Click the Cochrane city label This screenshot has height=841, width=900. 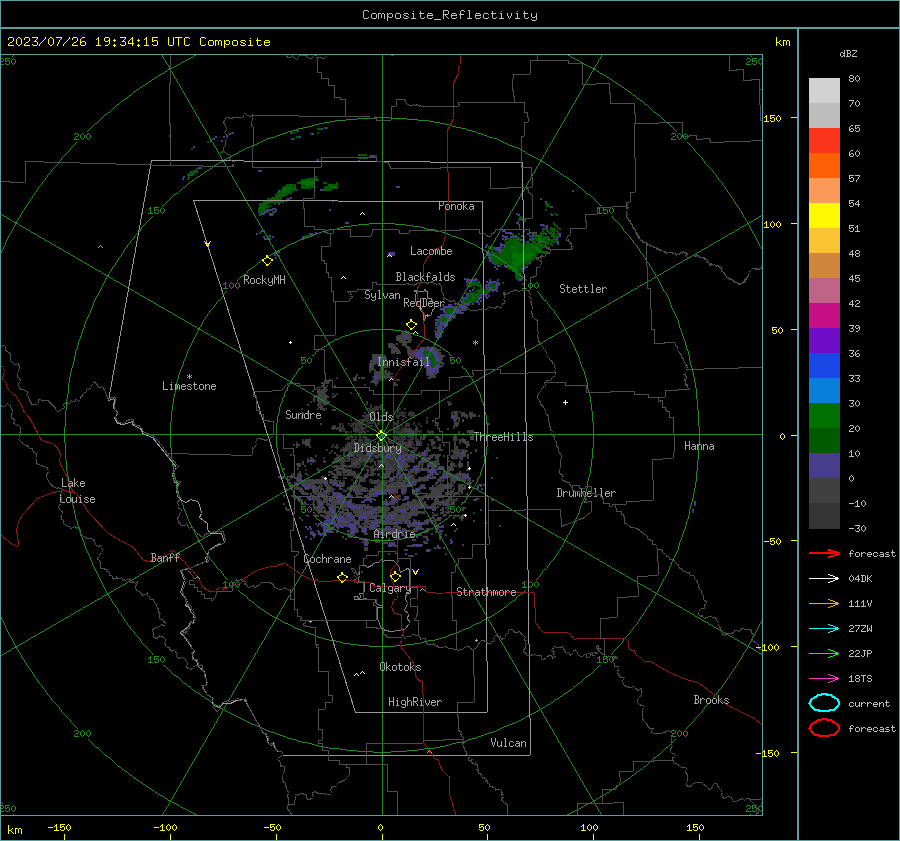327,559
